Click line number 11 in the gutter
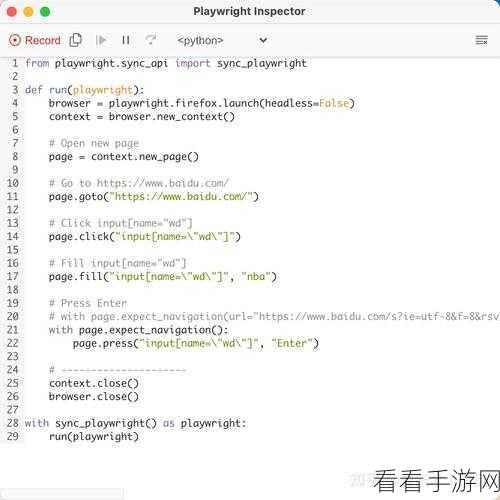This screenshot has height=500, width=500. pos(13,196)
